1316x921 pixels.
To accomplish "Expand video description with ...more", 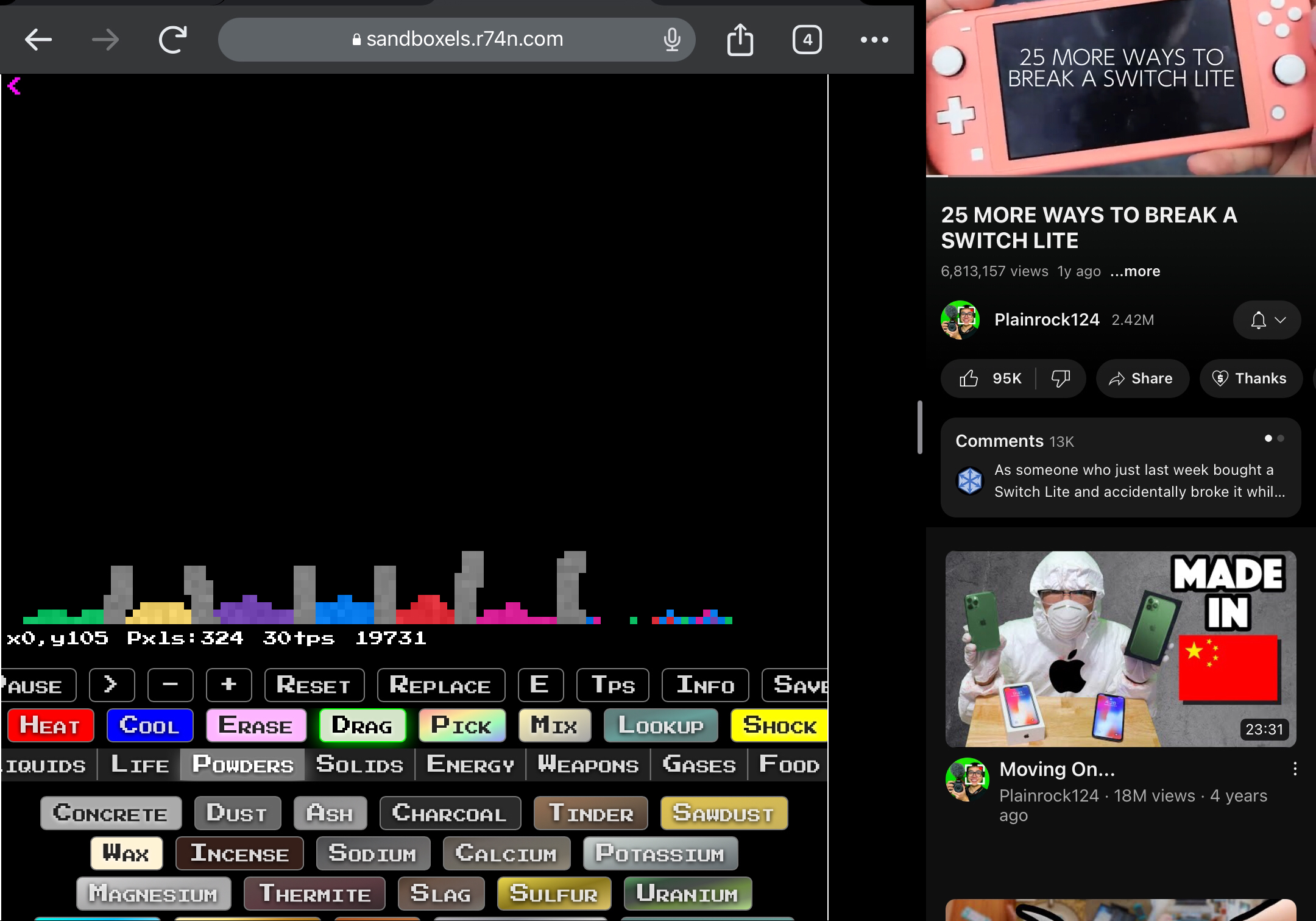I will 1135,271.
